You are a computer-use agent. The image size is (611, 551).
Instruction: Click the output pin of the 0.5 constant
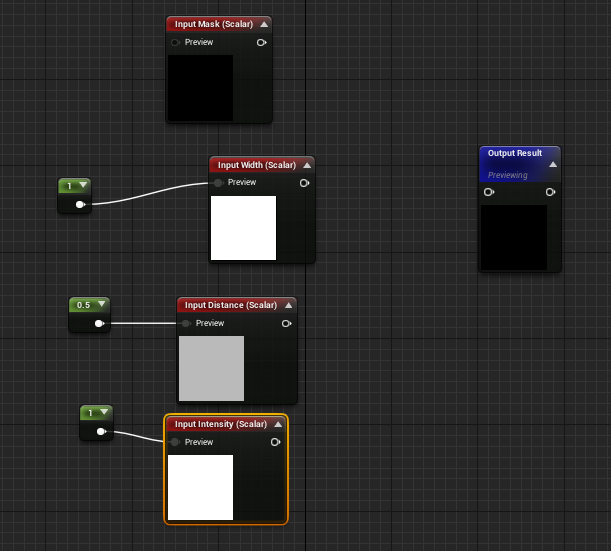coord(99,323)
